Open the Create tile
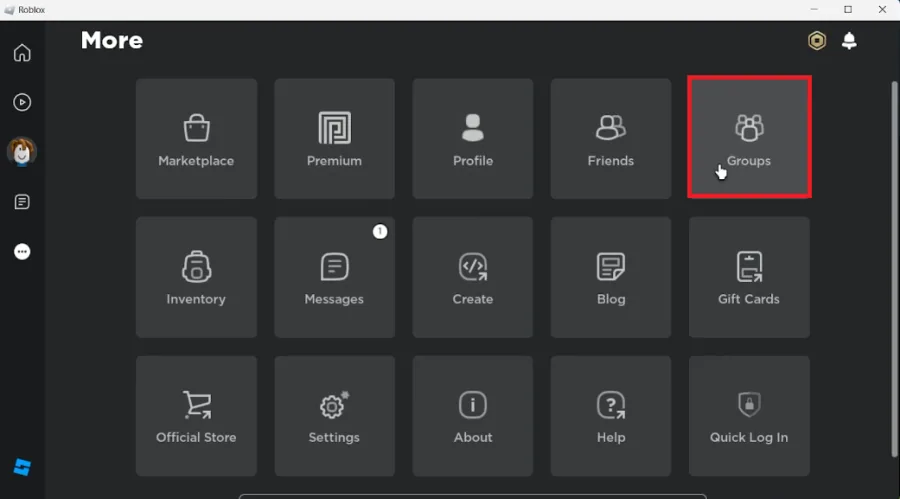 coord(473,277)
